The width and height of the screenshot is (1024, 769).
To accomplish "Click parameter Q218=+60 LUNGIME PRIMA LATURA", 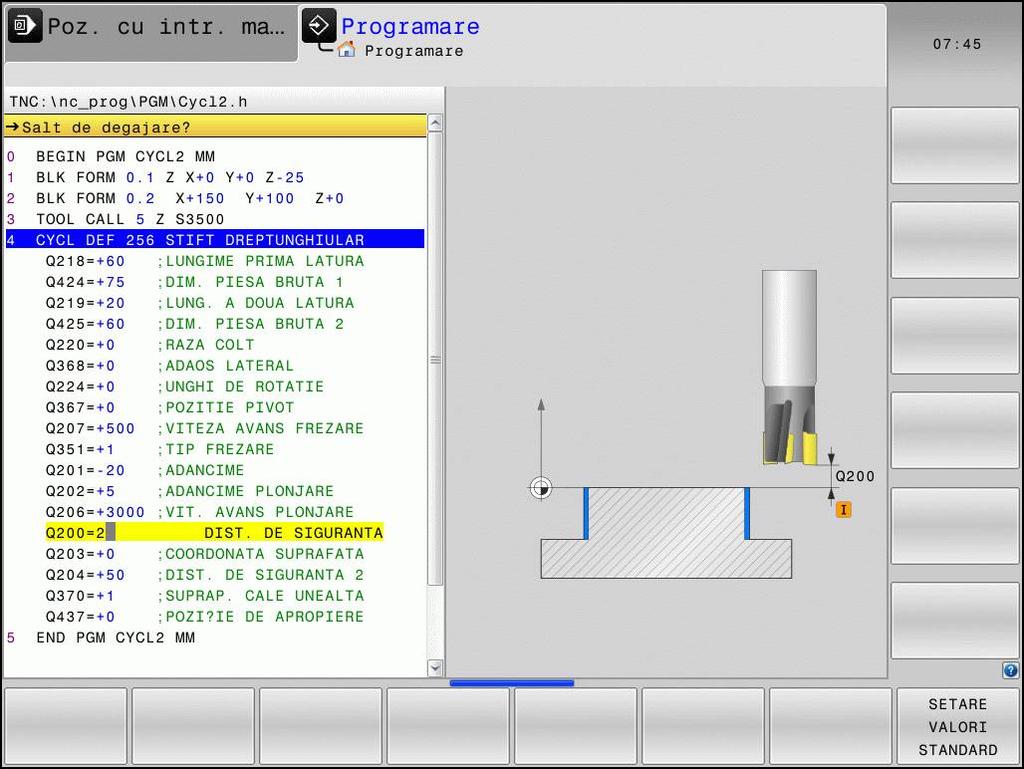I will pyautogui.click(x=204, y=261).
